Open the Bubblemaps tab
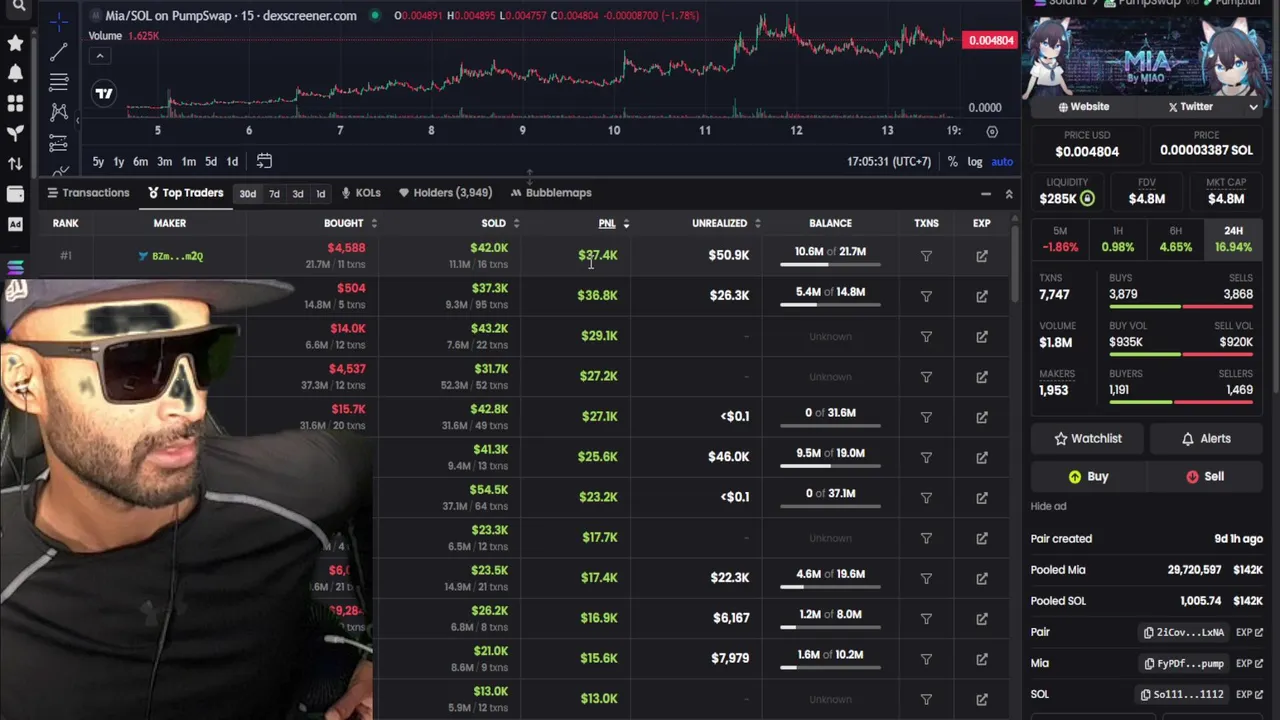Image resolution: width=1280 pixels, height=720 pixels. (551, 193)
